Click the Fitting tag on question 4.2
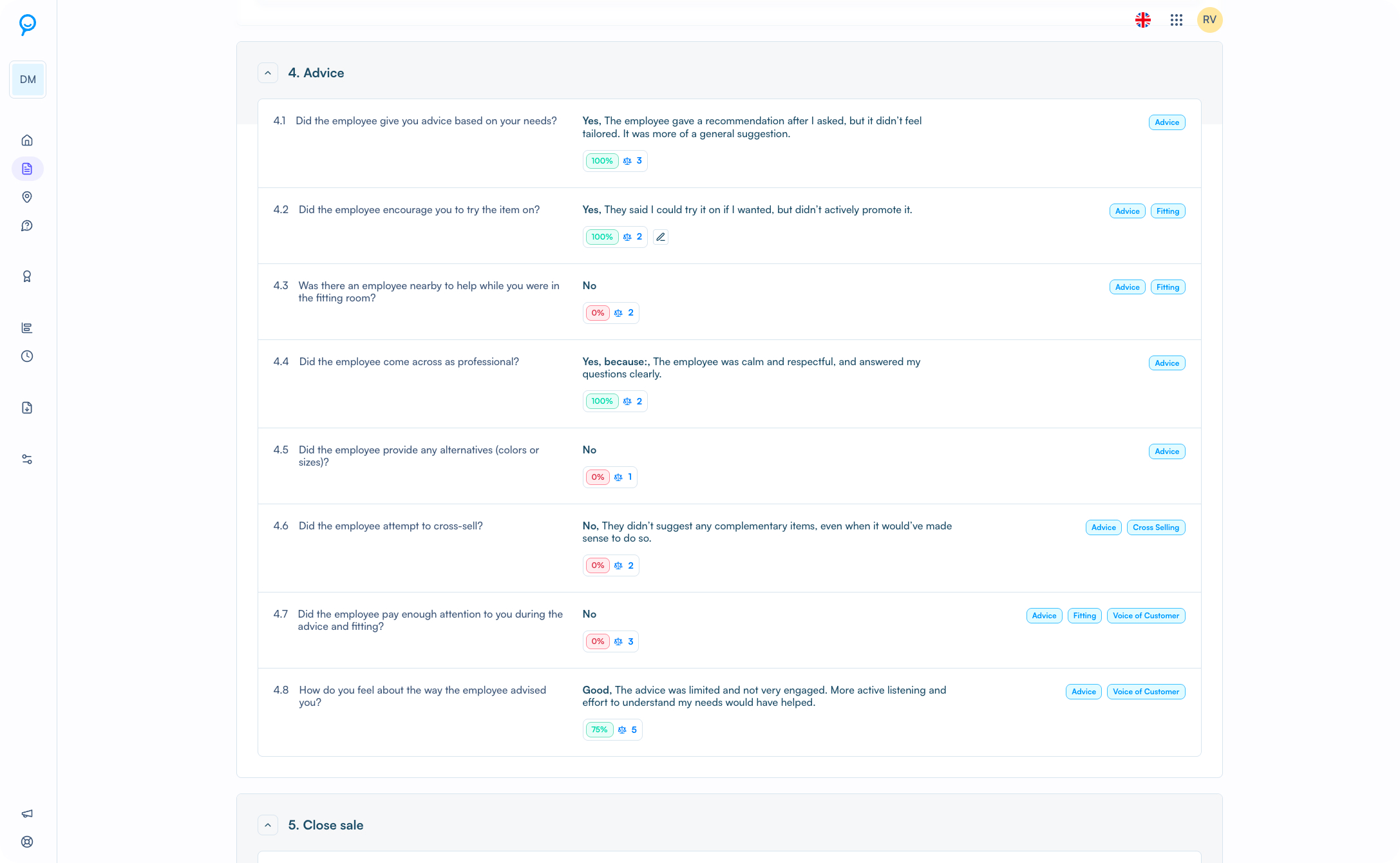 (1168, 211)
